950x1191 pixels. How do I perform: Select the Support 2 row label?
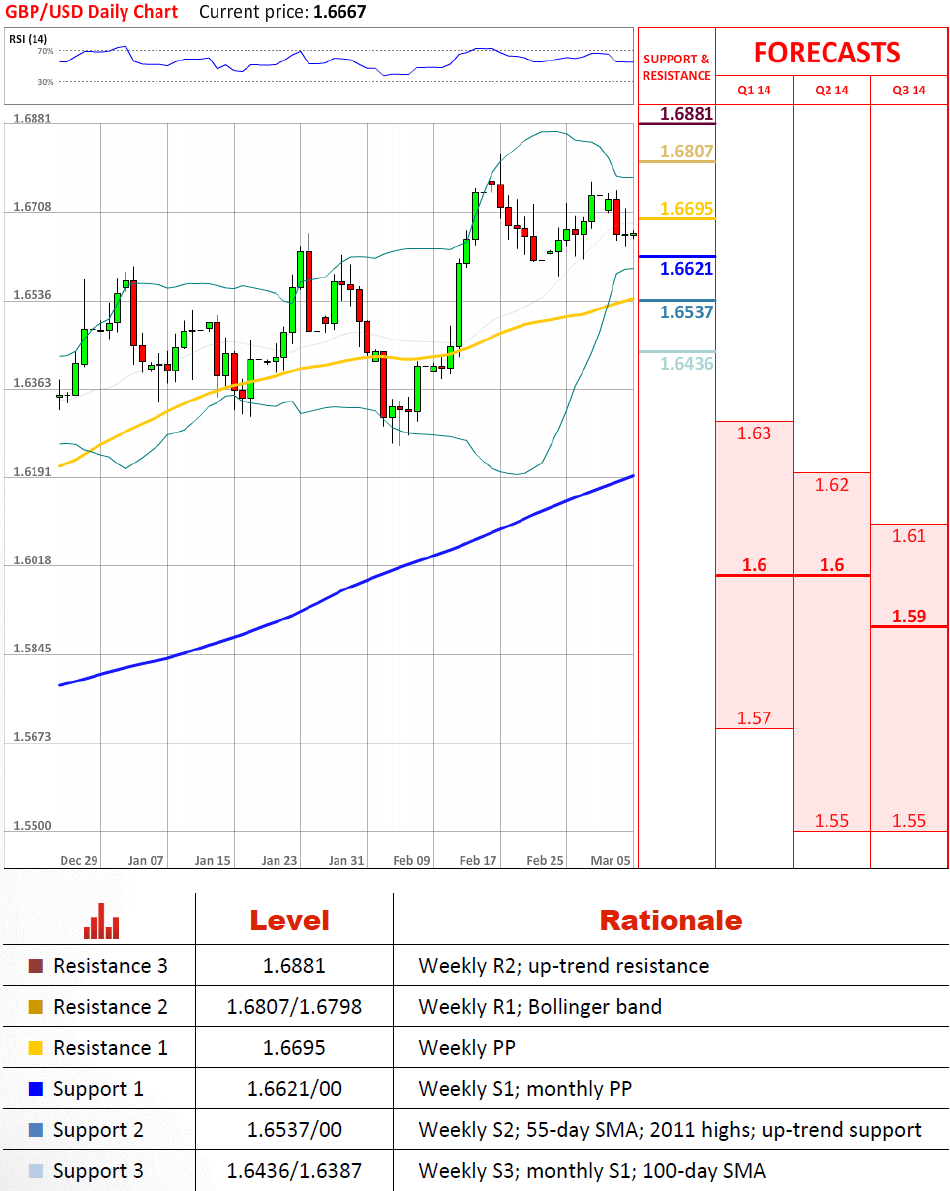[x=98, y=1130]
